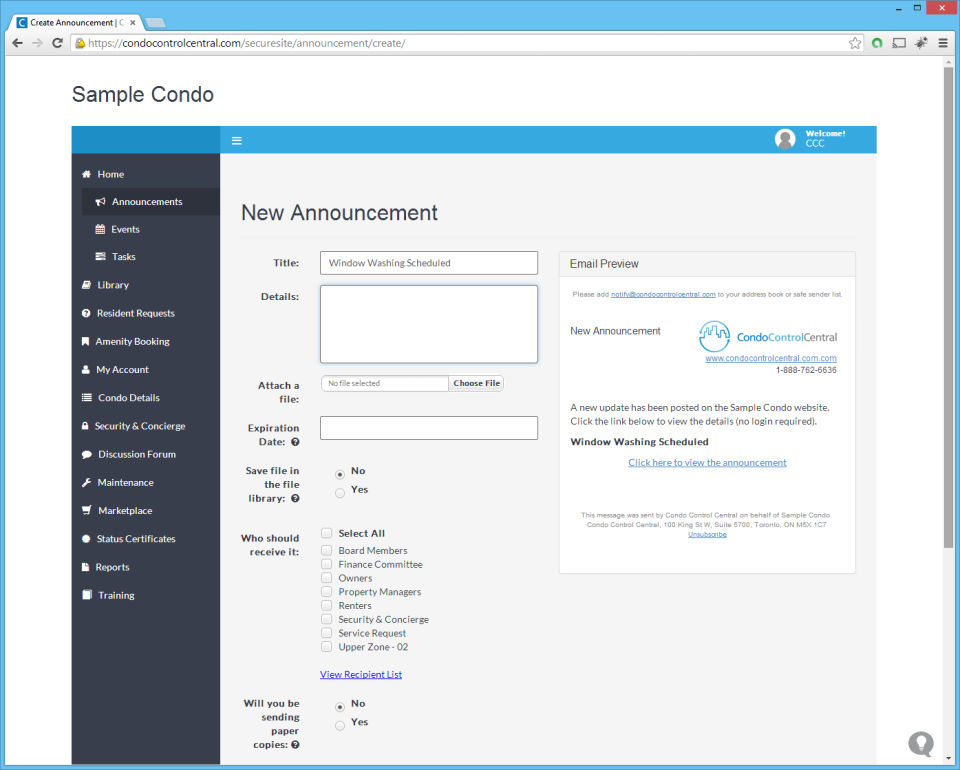Screen dimensions: 960x770
Task: Select No for sending paper copies
Action: pos(340,707)
